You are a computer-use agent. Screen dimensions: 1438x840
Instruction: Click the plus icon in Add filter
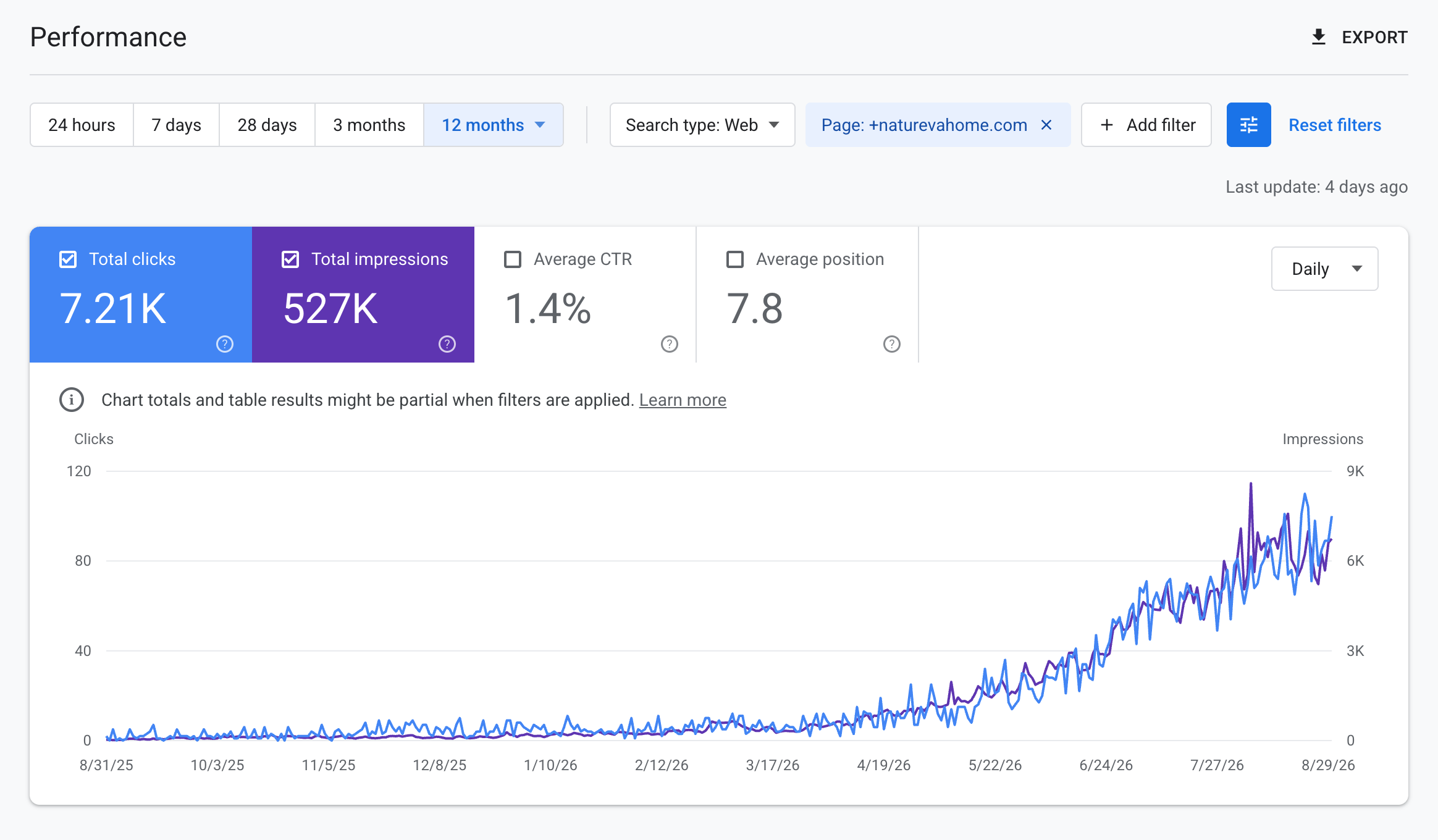point(1107,125)
